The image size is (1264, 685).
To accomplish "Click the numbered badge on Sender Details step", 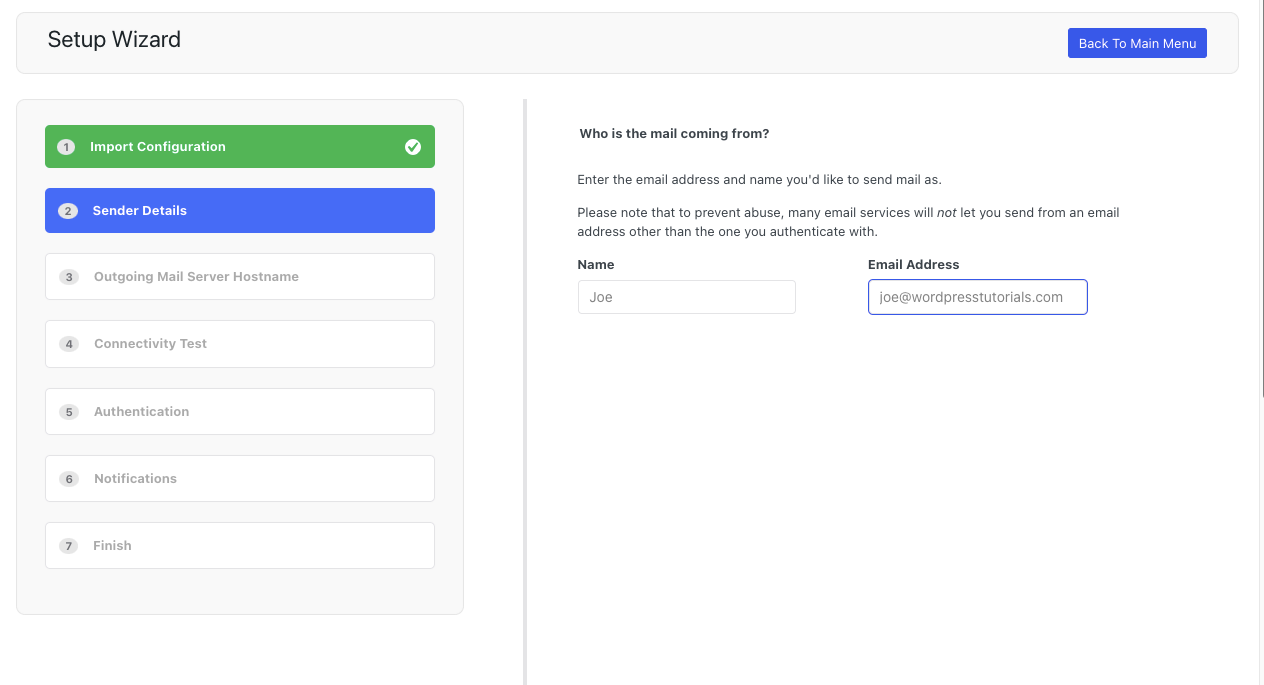I will (68, 211).
